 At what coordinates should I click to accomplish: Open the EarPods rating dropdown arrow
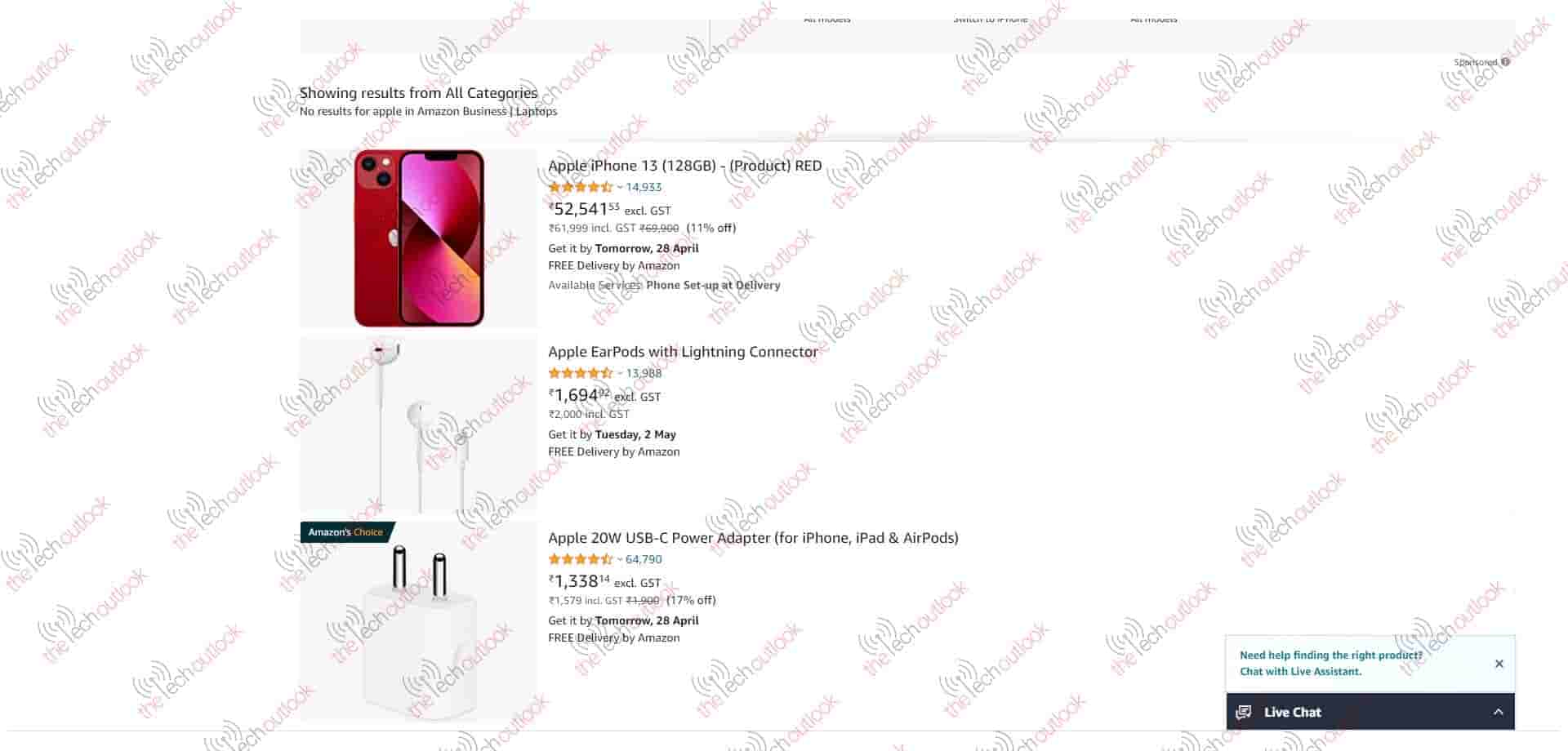620,374
